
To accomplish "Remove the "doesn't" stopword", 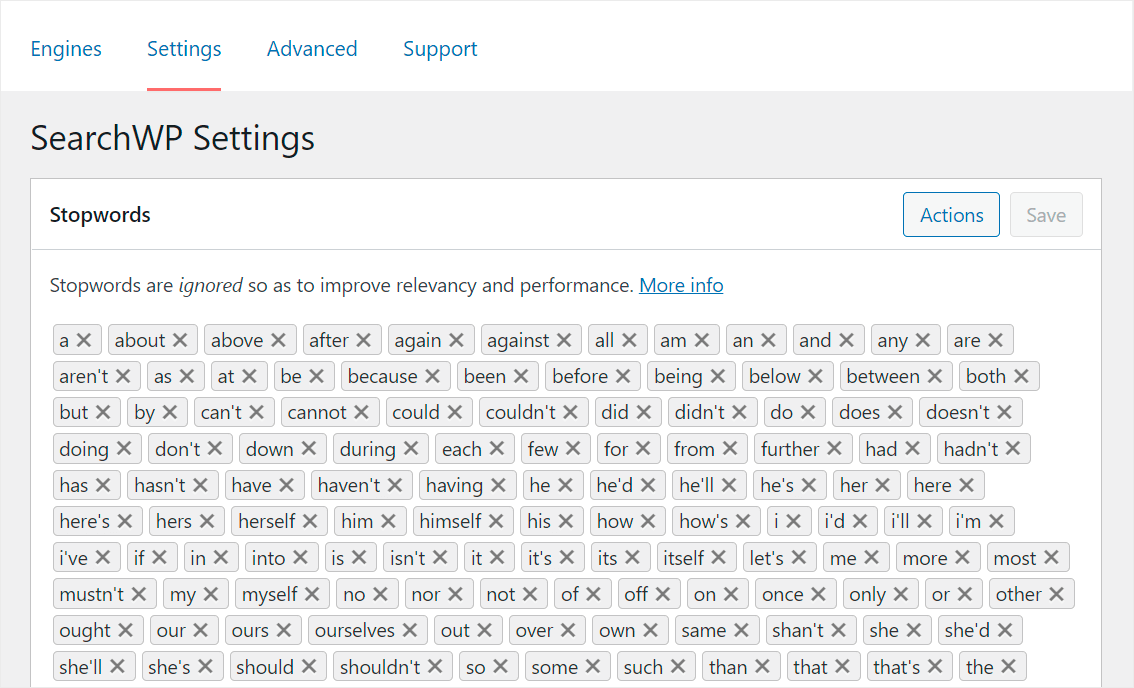I will coord(1004,412).
